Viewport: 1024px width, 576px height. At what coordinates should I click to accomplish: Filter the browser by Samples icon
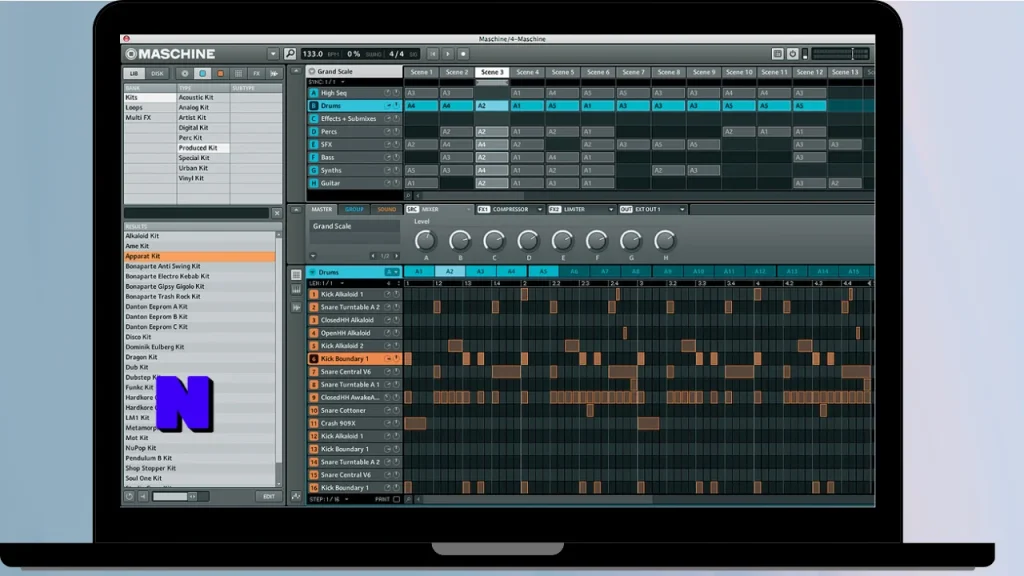[274, 74]
